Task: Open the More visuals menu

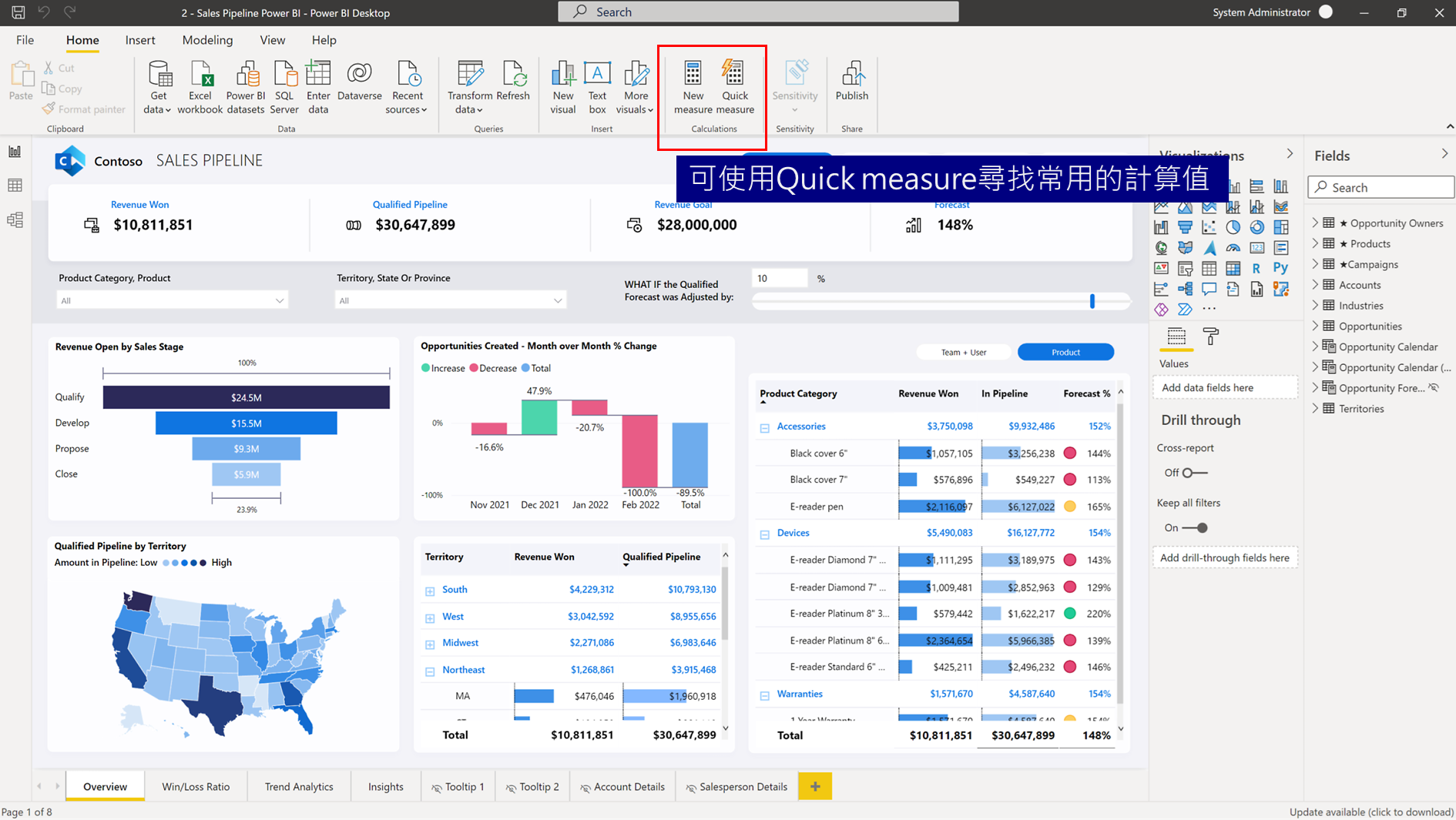Action: (x=636, y=88)
